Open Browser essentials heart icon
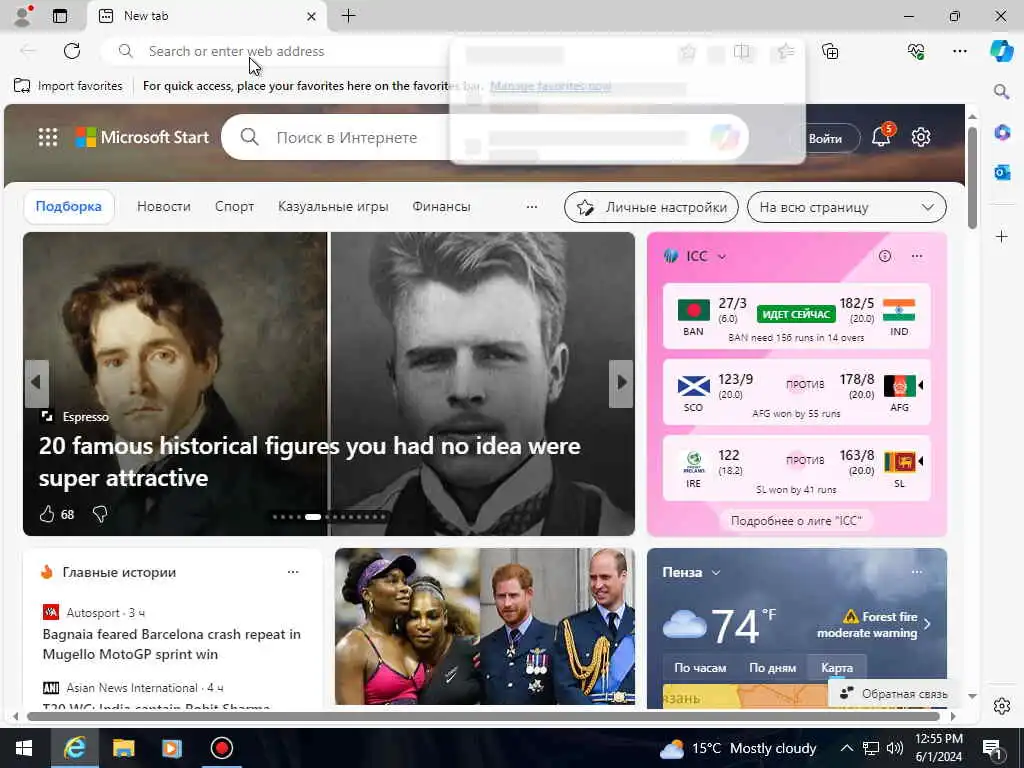The height and width of the screenshot is (768, 1024). click(916, 51)
